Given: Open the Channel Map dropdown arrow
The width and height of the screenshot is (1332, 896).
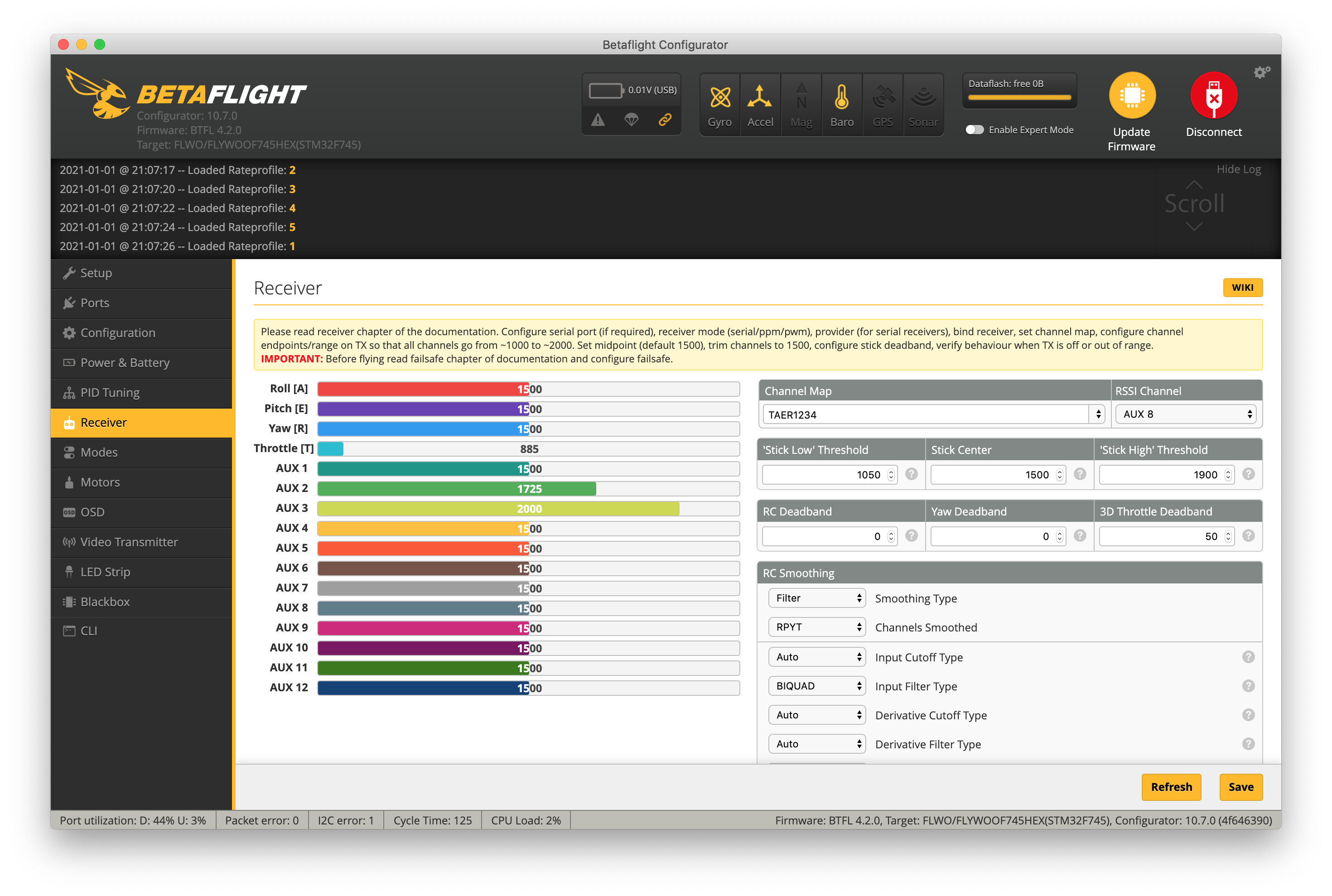Looking at the screenshot, I should [1098, 415].
